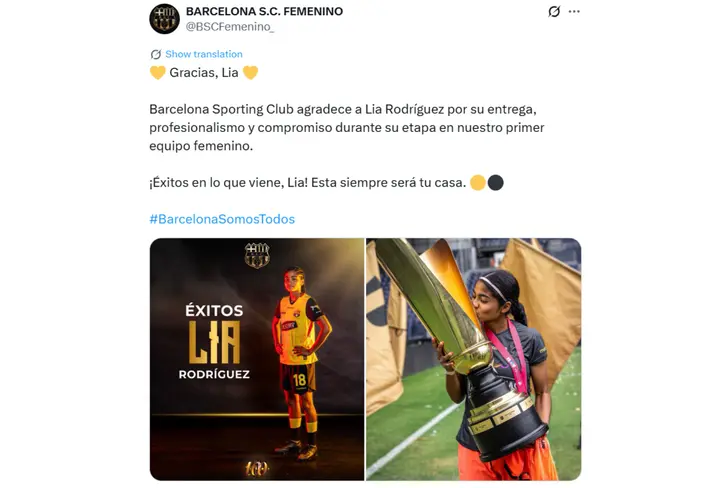Click the paragraph starting Barcelona Sporting Club agradece
Viewport: 728px width, 488px height.
346,127
